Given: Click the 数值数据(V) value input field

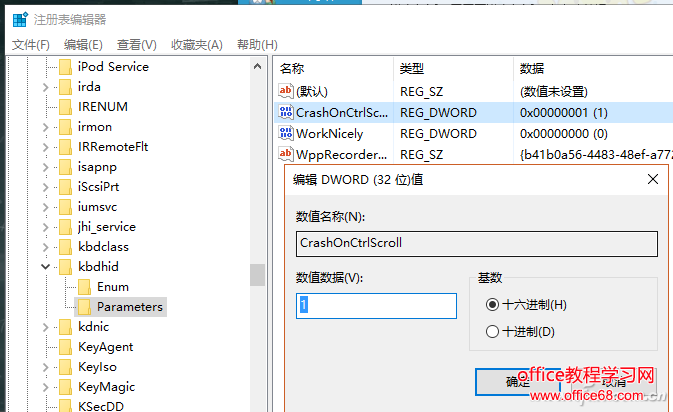Looking at the screenshot, I should [376, 306].
